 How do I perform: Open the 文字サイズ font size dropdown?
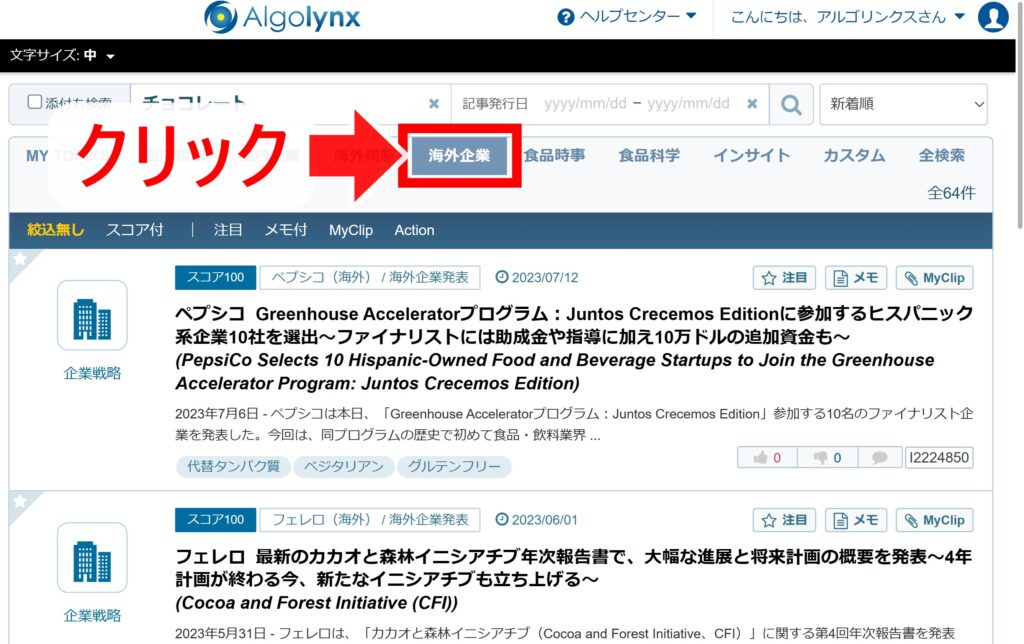[62, 56]
